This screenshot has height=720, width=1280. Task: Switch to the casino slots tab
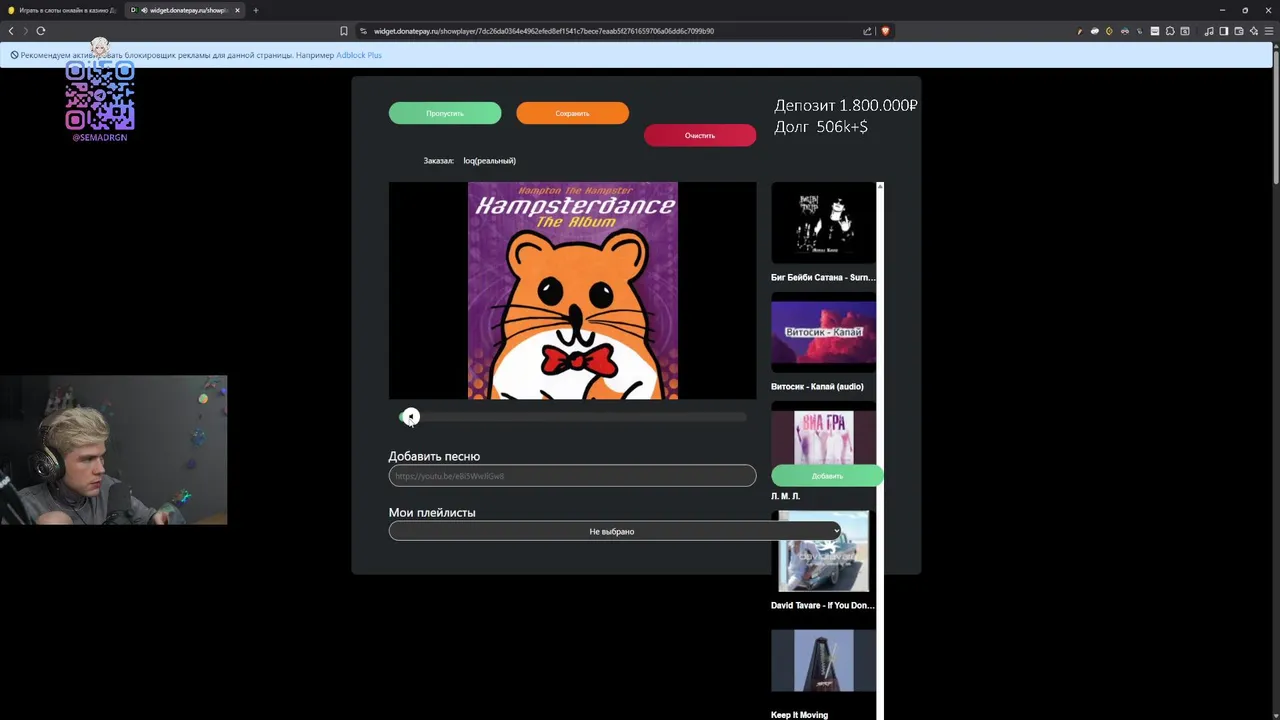(x=60, y=10)
